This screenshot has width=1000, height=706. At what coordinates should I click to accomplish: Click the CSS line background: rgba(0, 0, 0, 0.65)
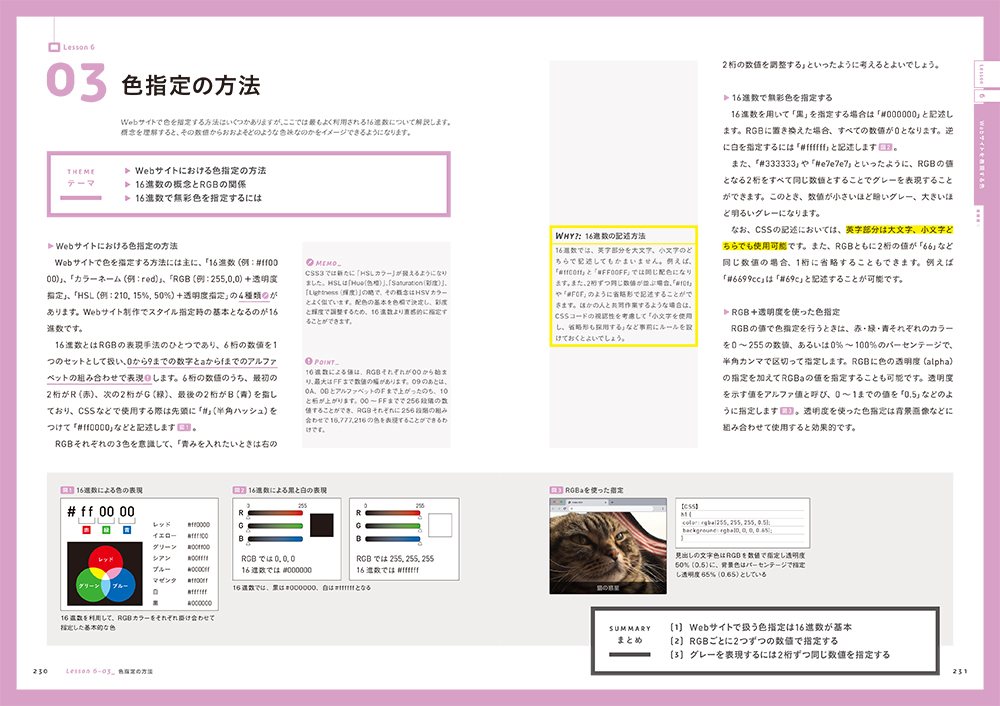click(726, 530)
